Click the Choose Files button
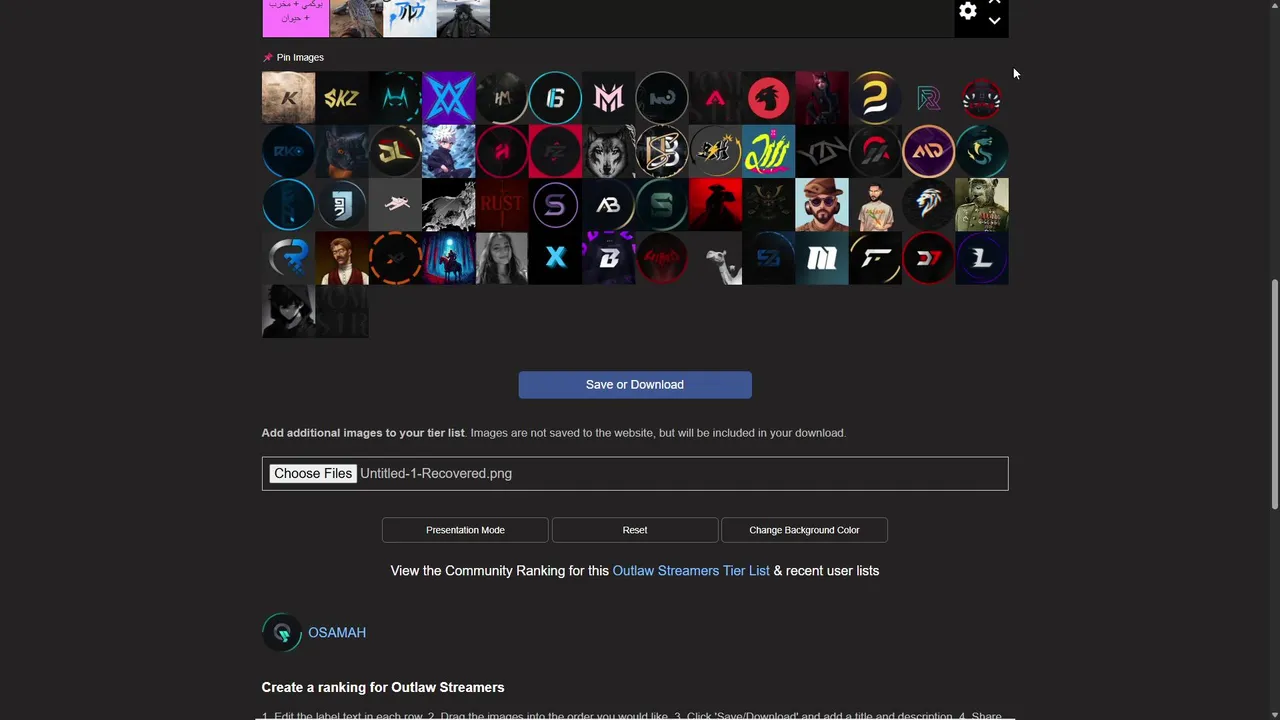The image size is (1280, 720). [313, 474]
